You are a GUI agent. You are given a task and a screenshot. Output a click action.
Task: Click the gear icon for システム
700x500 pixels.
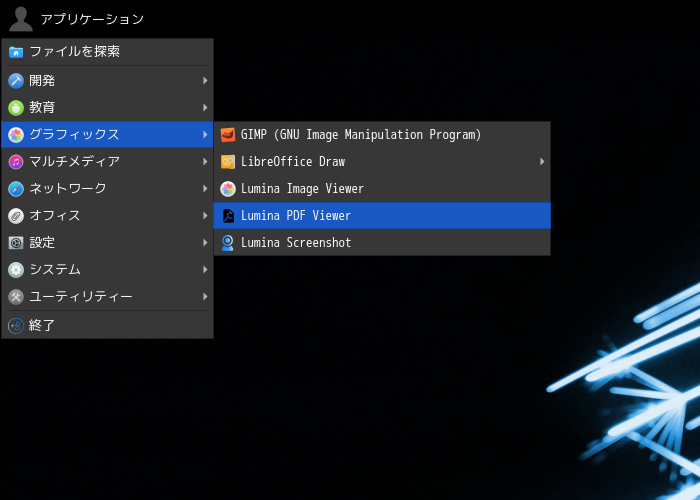(x=16, y=270)
